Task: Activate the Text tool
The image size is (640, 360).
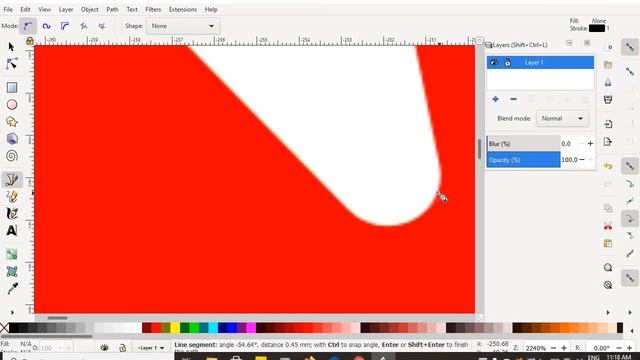Action: tap(11, 230)
